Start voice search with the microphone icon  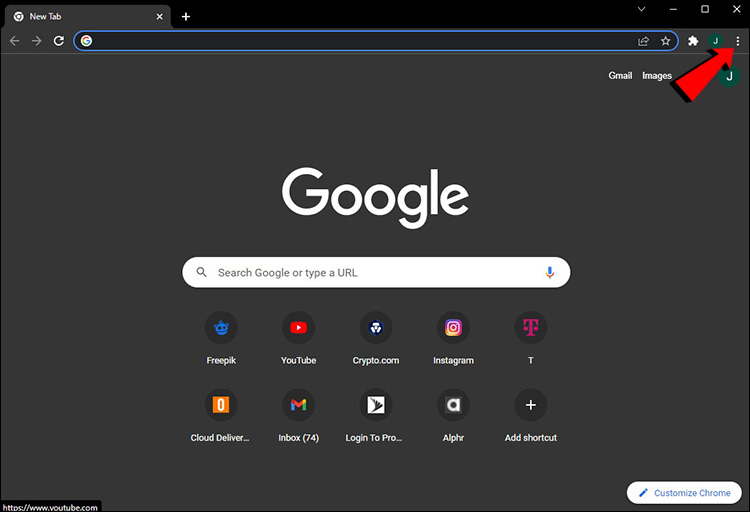[x=550, y=273]
